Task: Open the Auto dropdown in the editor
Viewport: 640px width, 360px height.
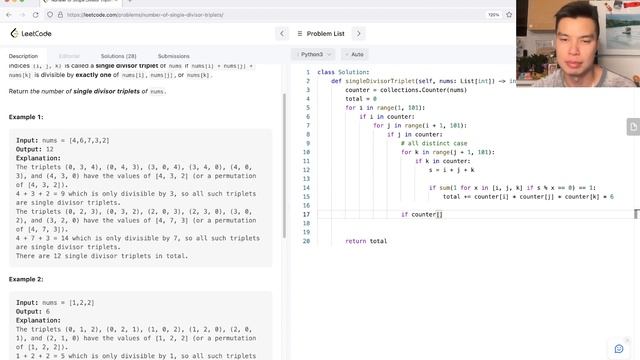Action: 355,54
